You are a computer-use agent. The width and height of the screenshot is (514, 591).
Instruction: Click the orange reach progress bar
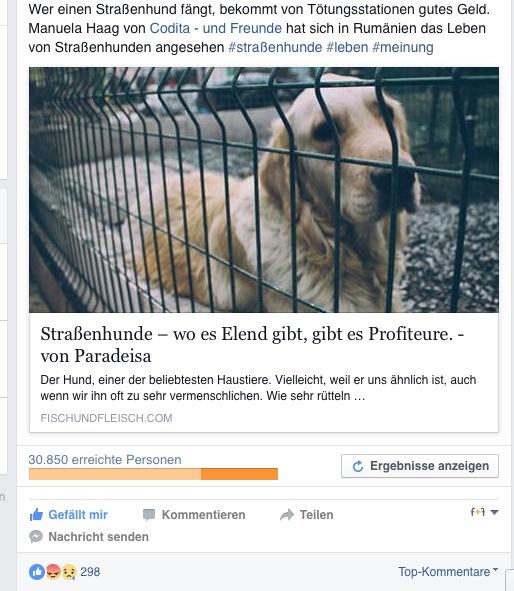[153, 474]
